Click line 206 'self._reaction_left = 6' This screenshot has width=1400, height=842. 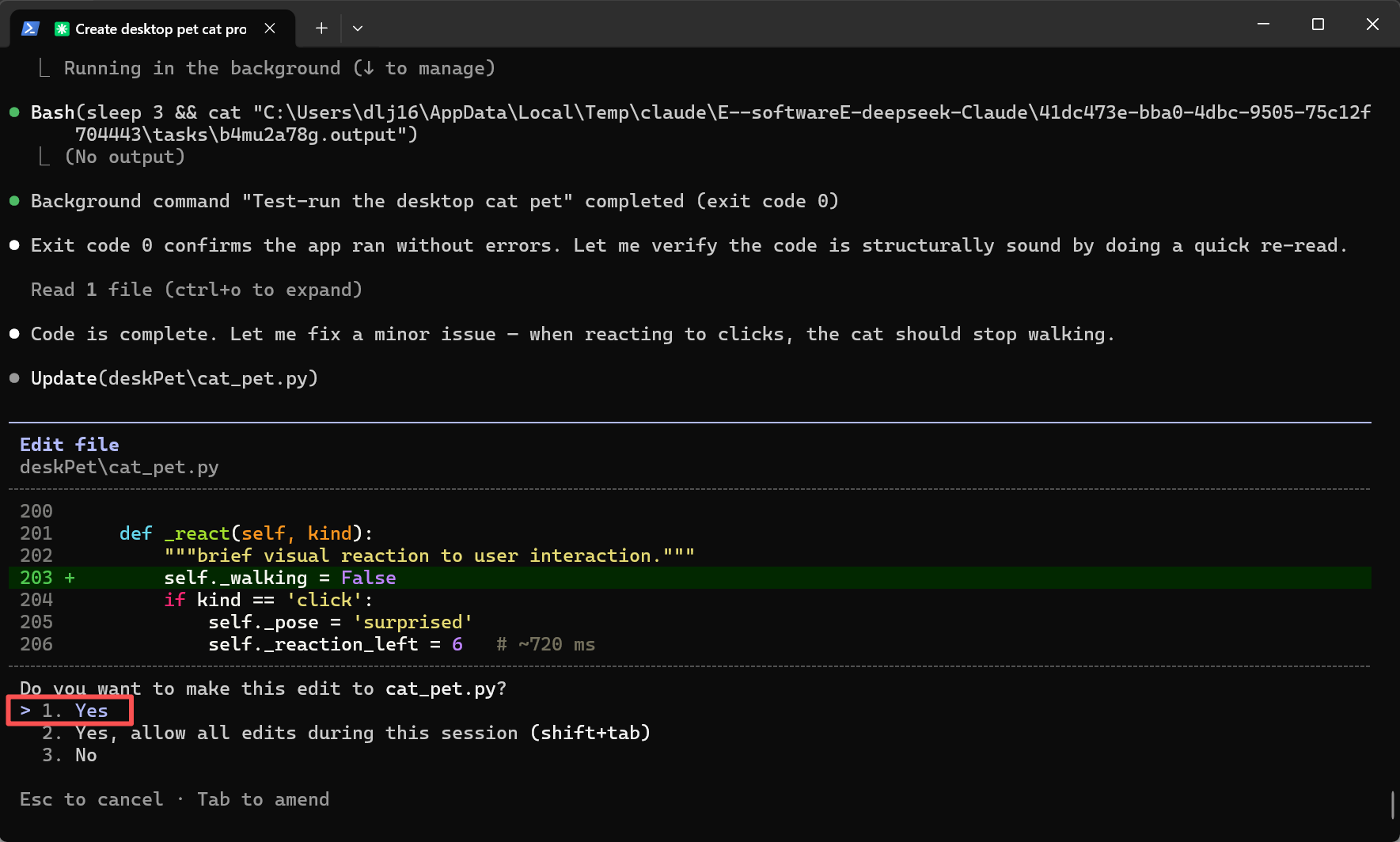[336, 644]
